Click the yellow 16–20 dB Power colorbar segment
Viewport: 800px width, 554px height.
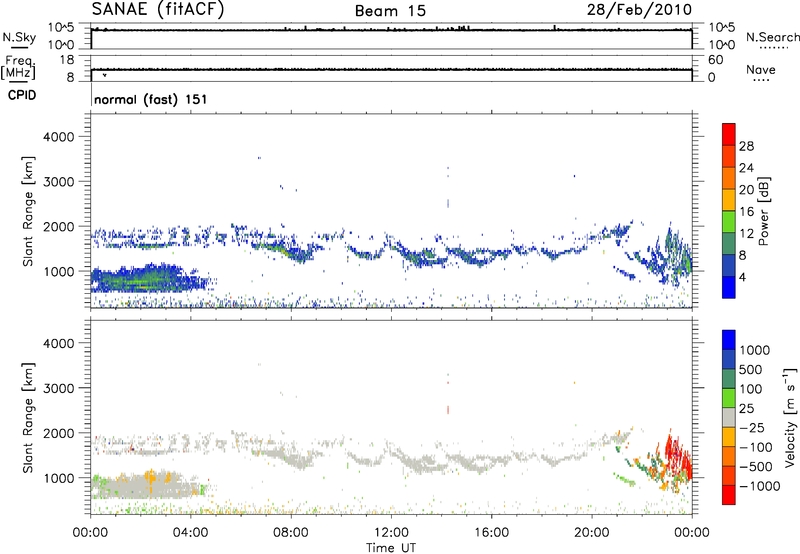point(729,199)
